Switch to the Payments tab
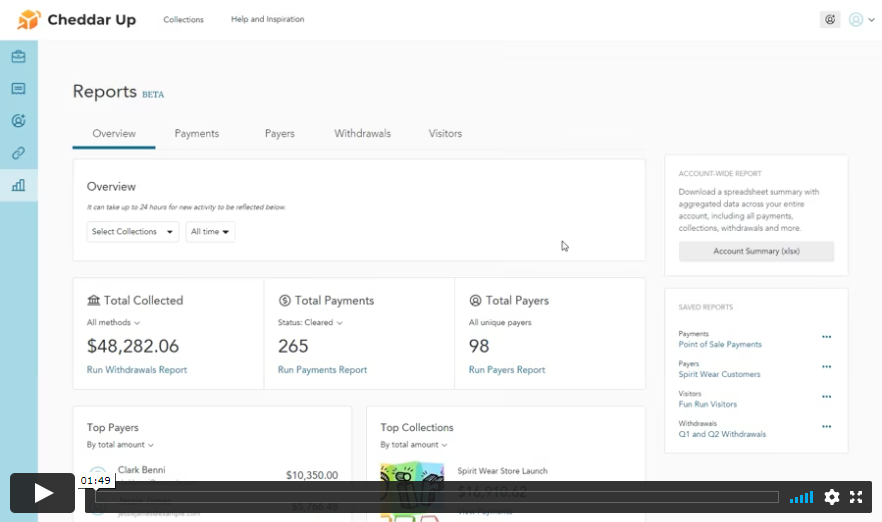 click(196, 134)
